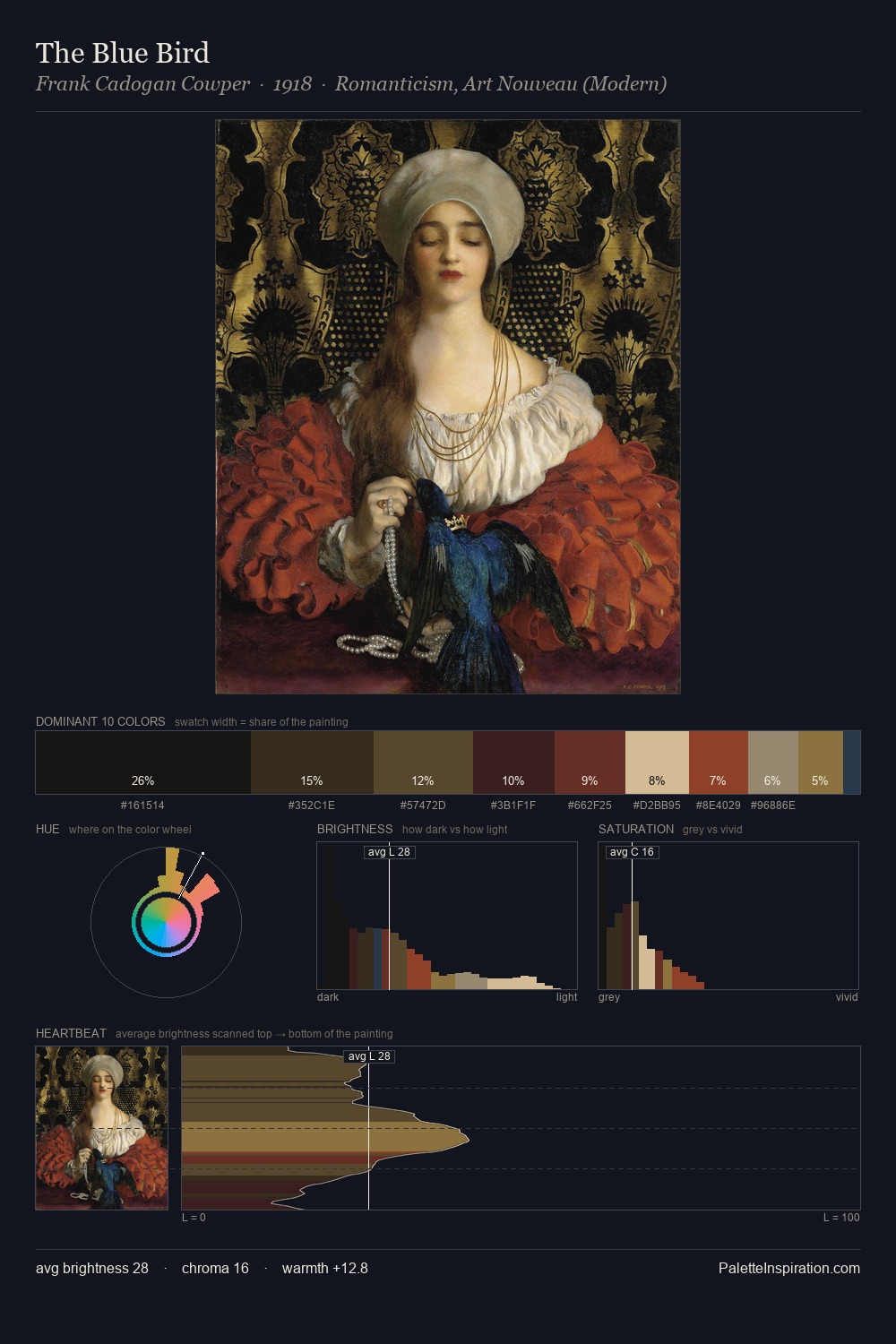Pick the #57472D olive-brown swatch

tap(423, 762)
